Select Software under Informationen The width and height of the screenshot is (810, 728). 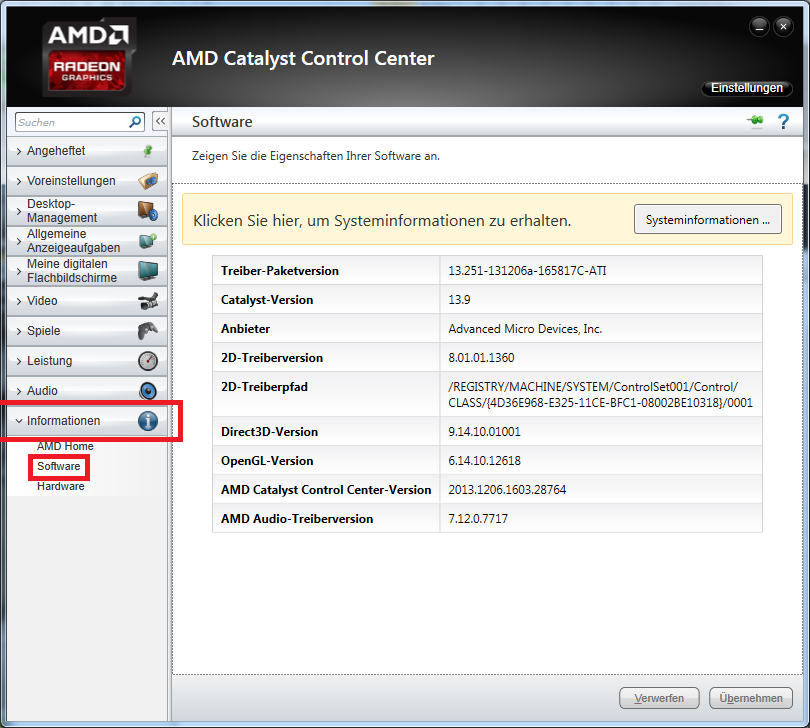tap(58, 466)
